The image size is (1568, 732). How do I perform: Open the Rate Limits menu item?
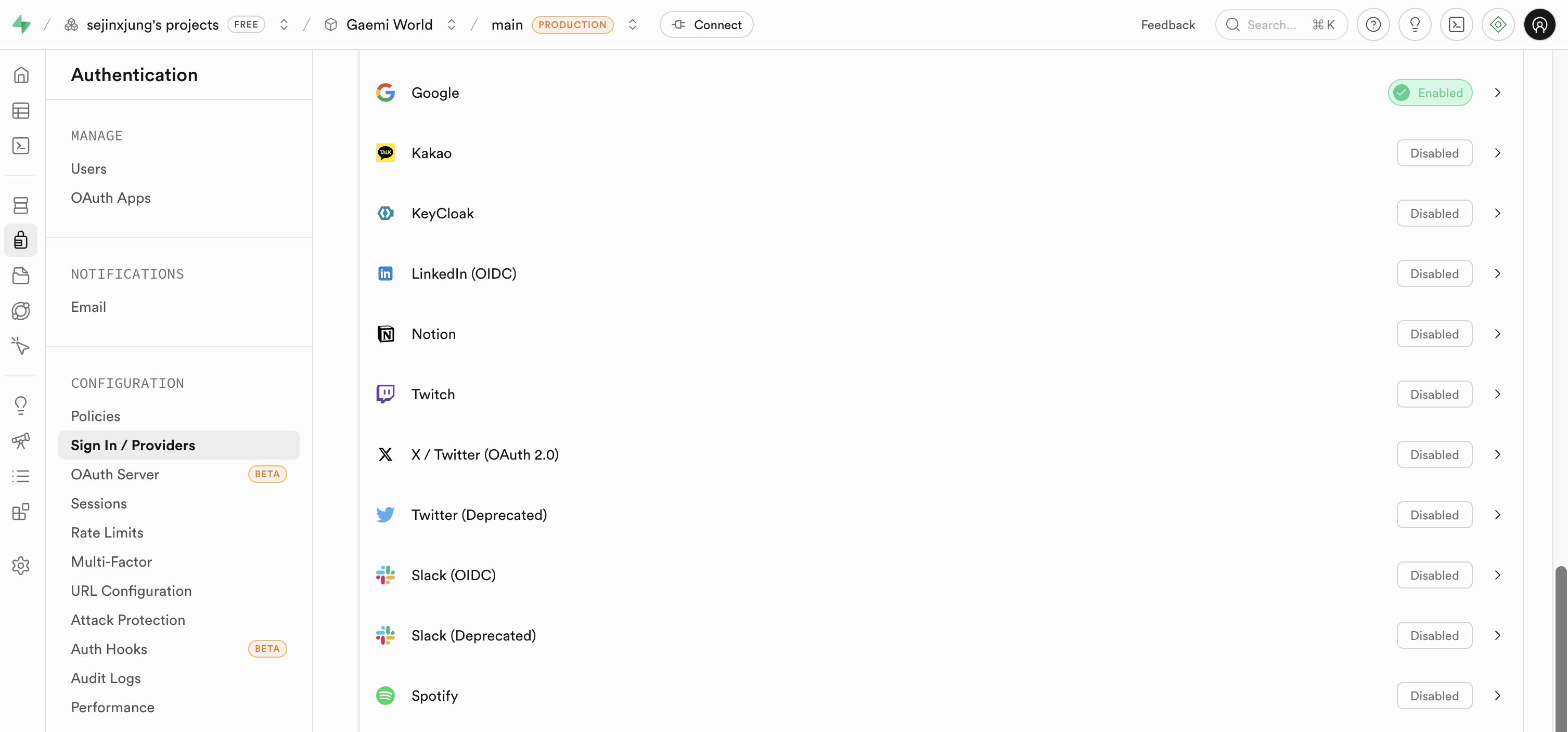(107, 532)
